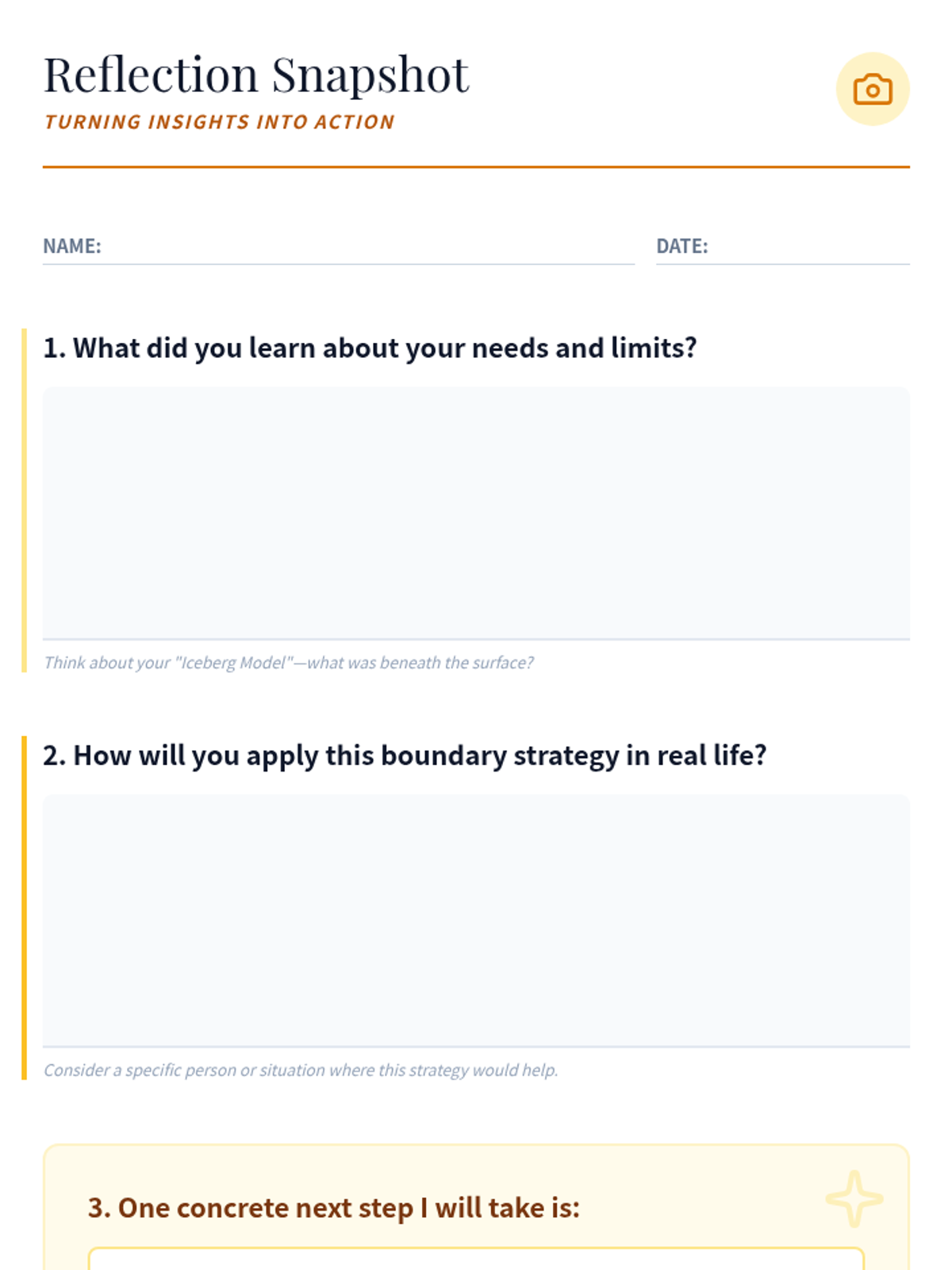Click the orange divider line under header

click(476, 167)
